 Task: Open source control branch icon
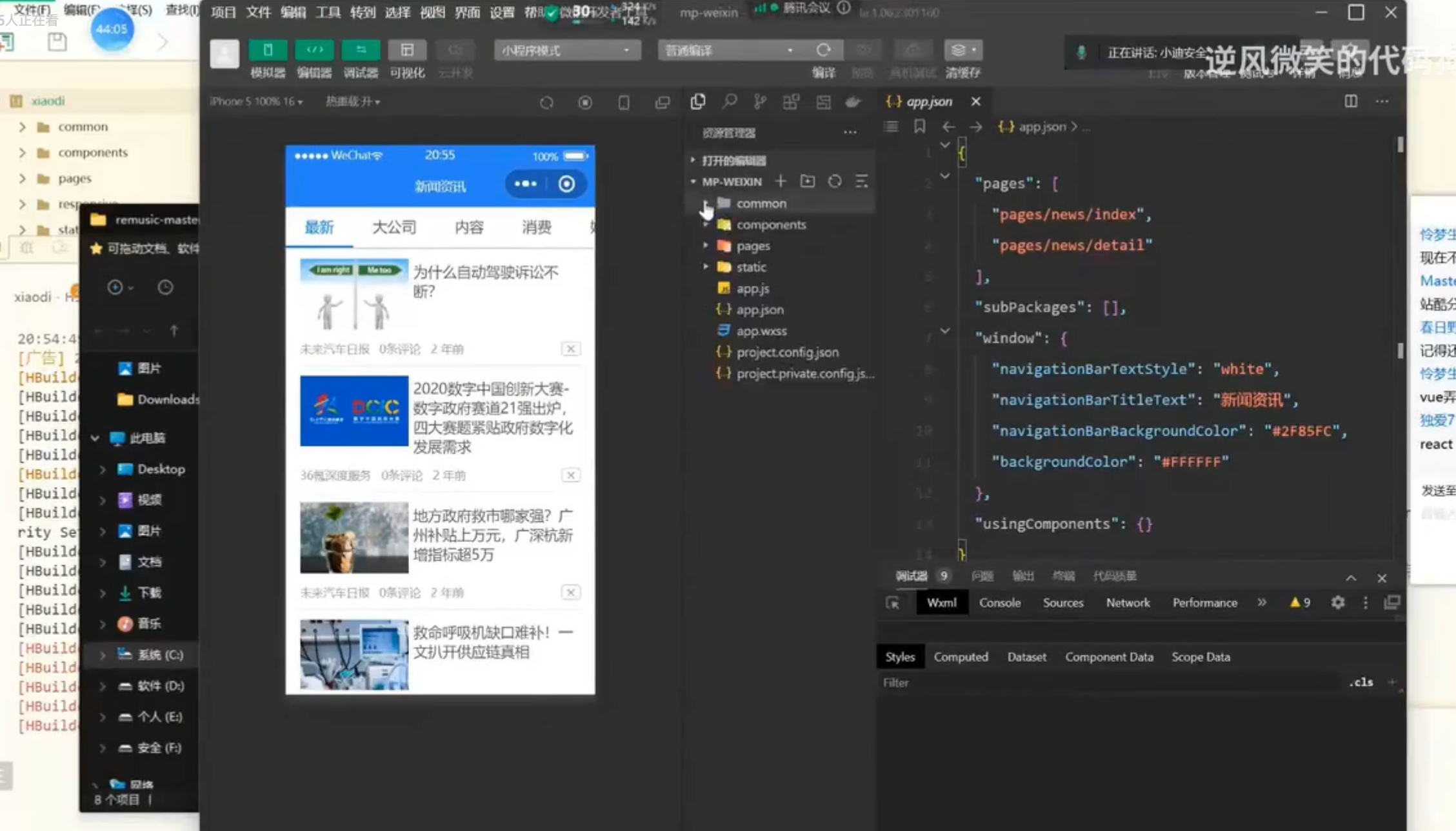pos(761,101)
